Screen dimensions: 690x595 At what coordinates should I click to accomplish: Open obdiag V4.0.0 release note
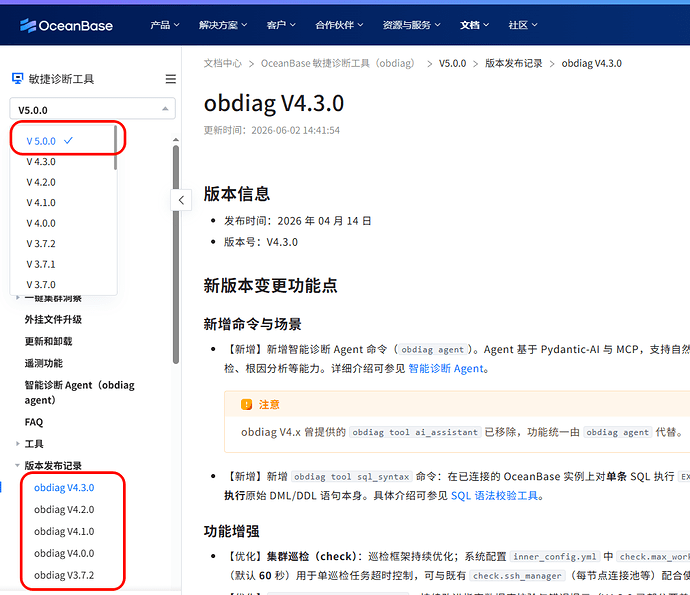(64, 553)
